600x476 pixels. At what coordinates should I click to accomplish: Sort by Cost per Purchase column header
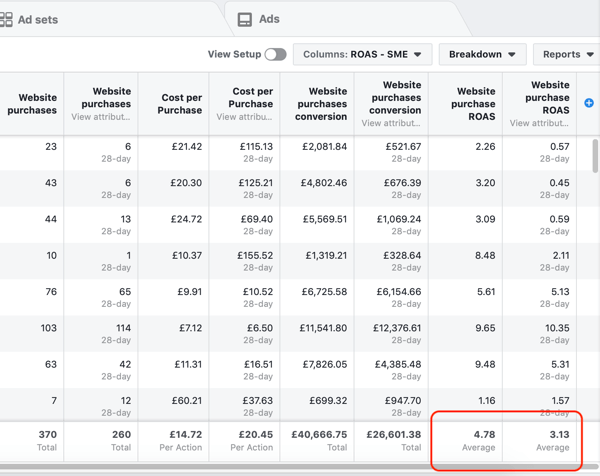coord(180,103)
